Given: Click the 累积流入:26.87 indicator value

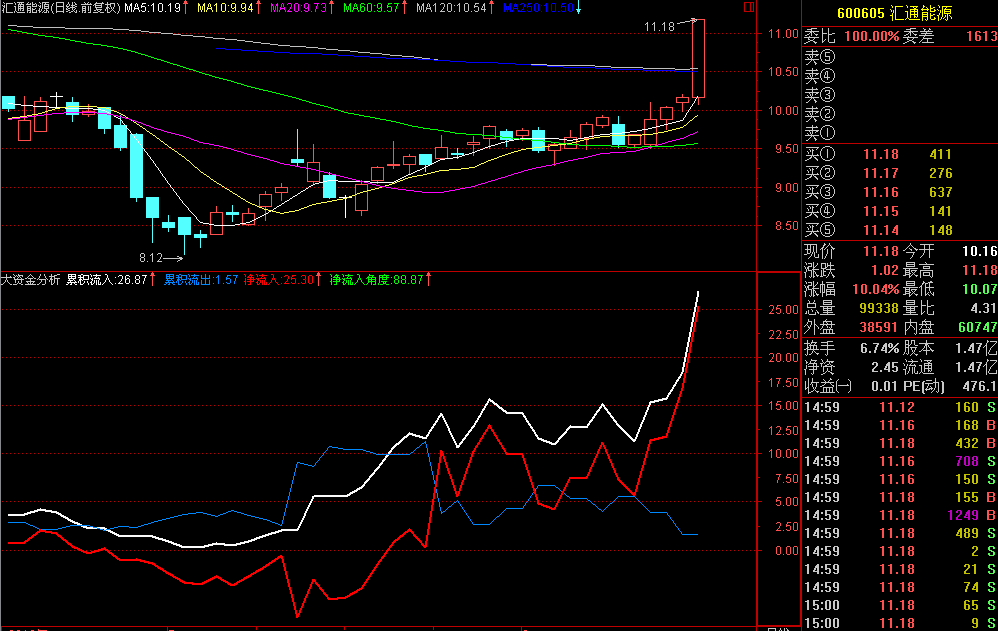Looking at the screenshot, I should pos(107,280).
